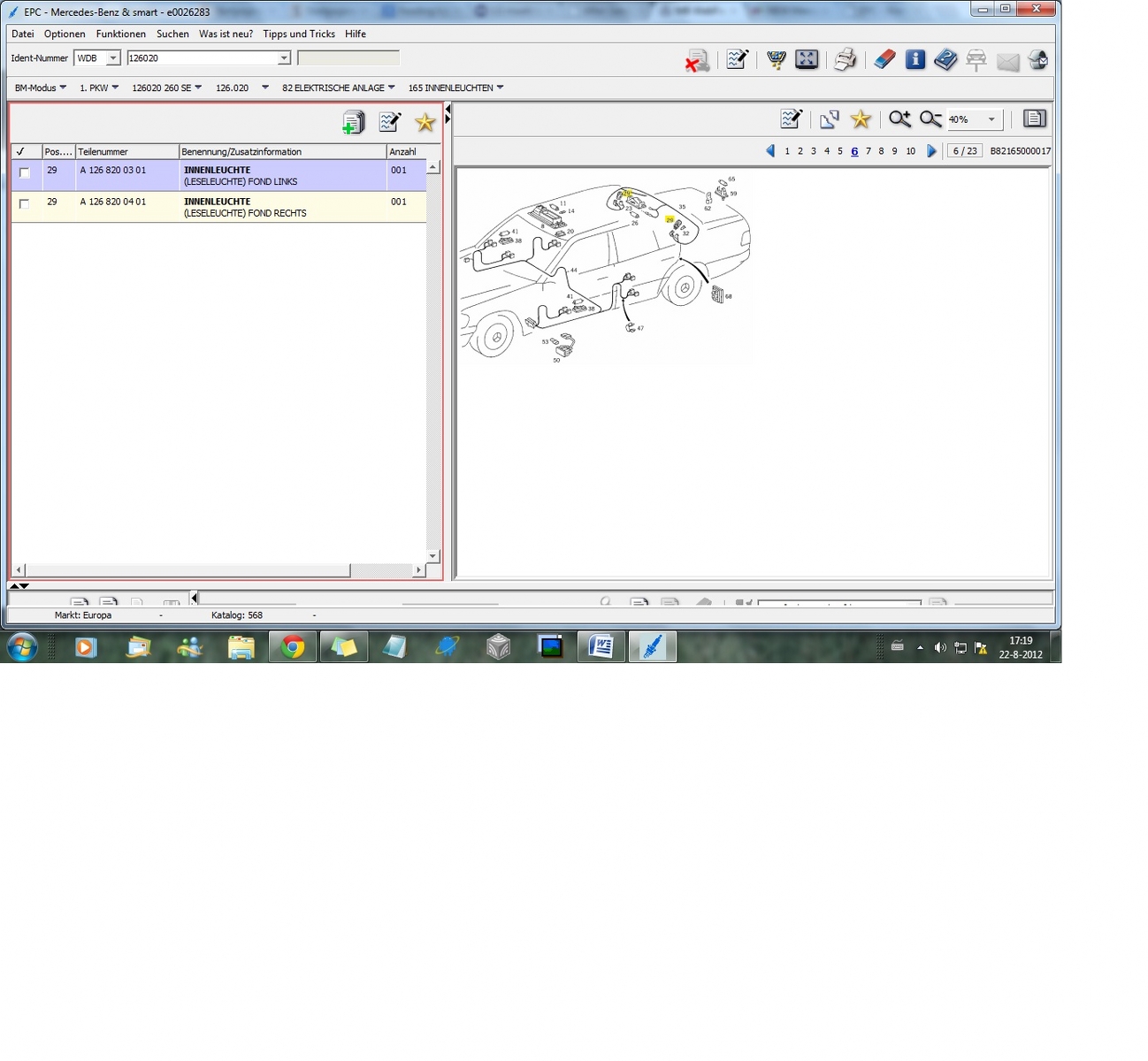The width and height of the screenshot is (1148, 1061).
Task: Open the help book icon
Action: (x=945, y=60)
